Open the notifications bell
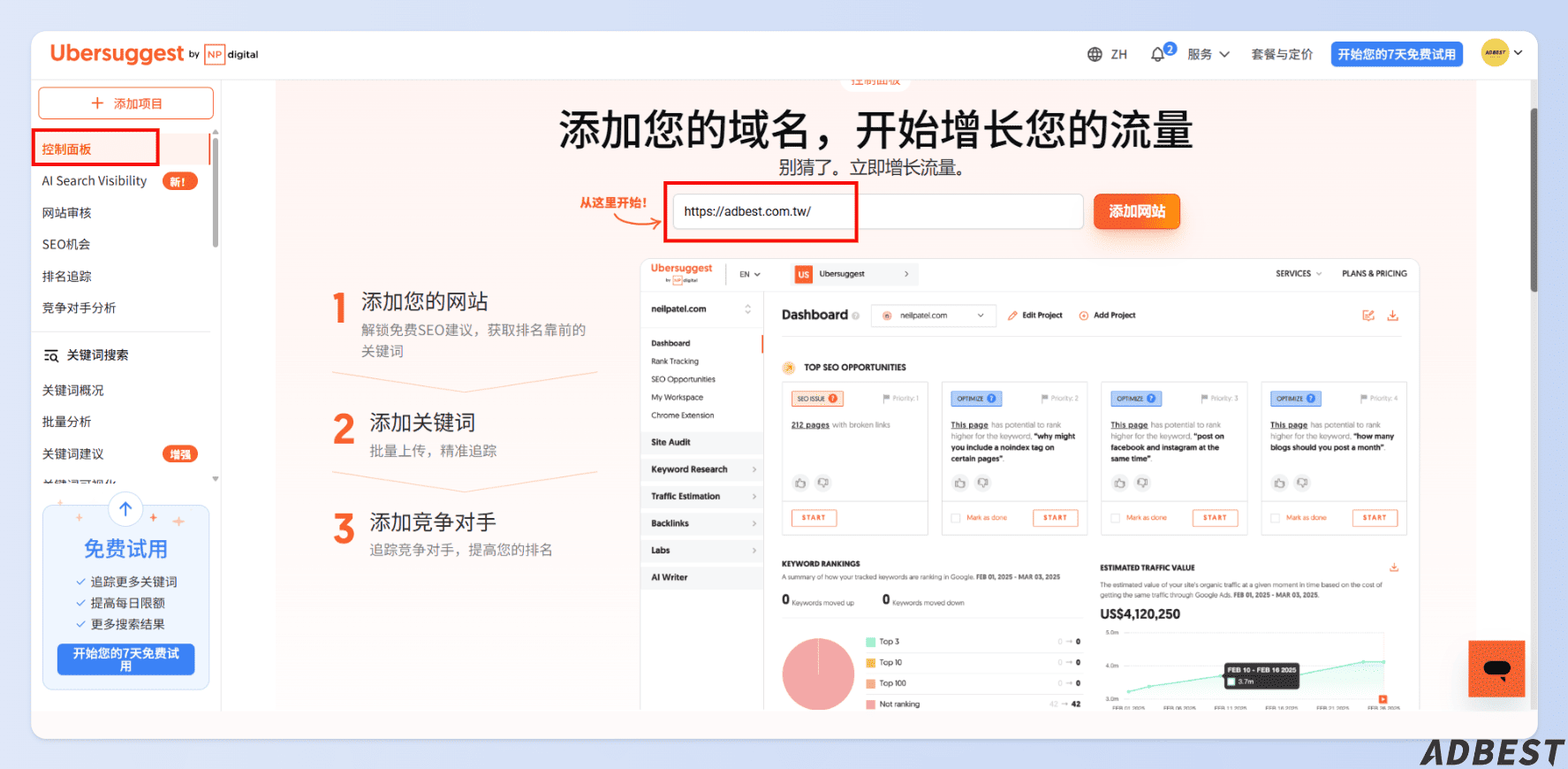Image resolution: width=1568 pixels, height=769 pixels. [1157, 55]
